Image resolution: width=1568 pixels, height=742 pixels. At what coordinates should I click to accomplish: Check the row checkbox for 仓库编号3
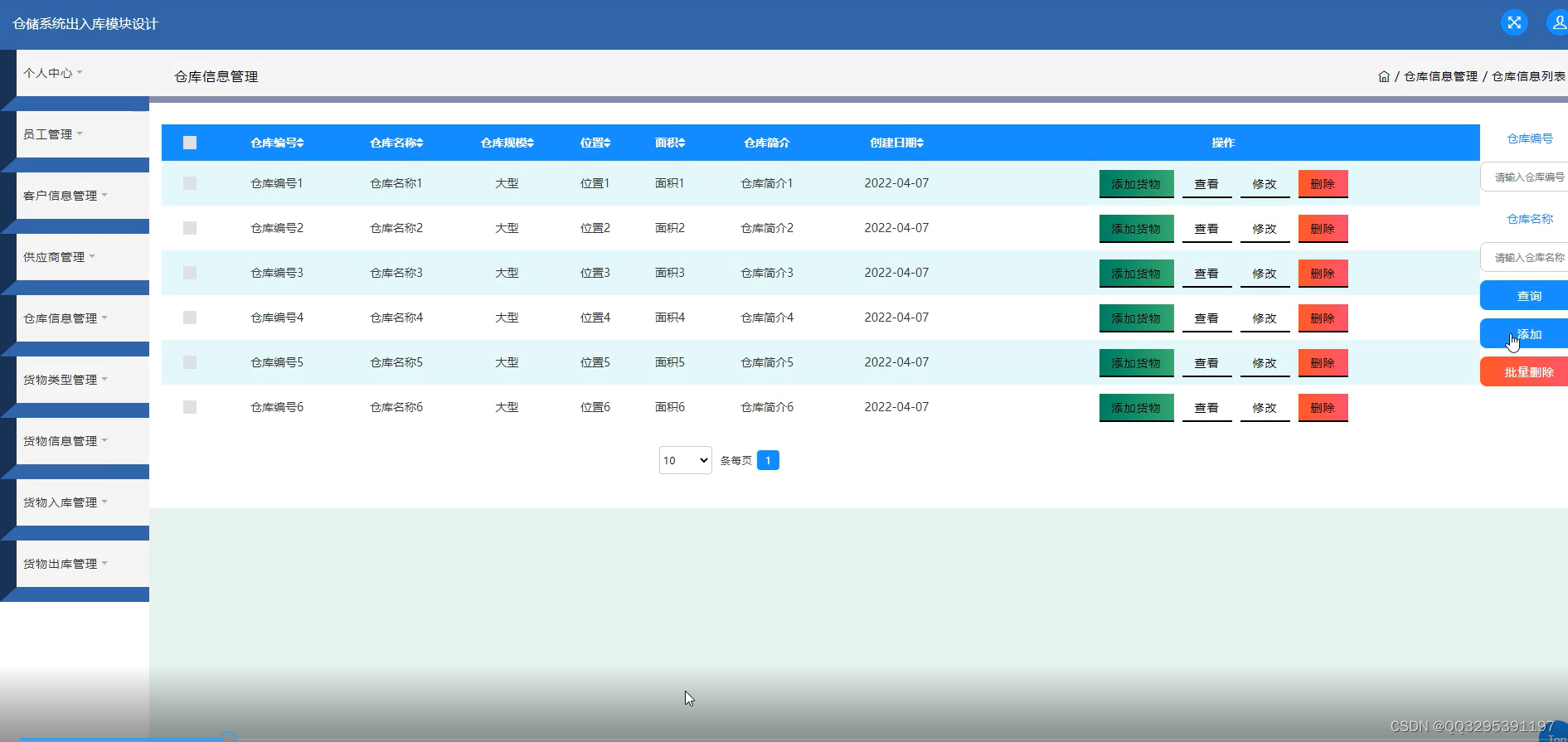190,273
